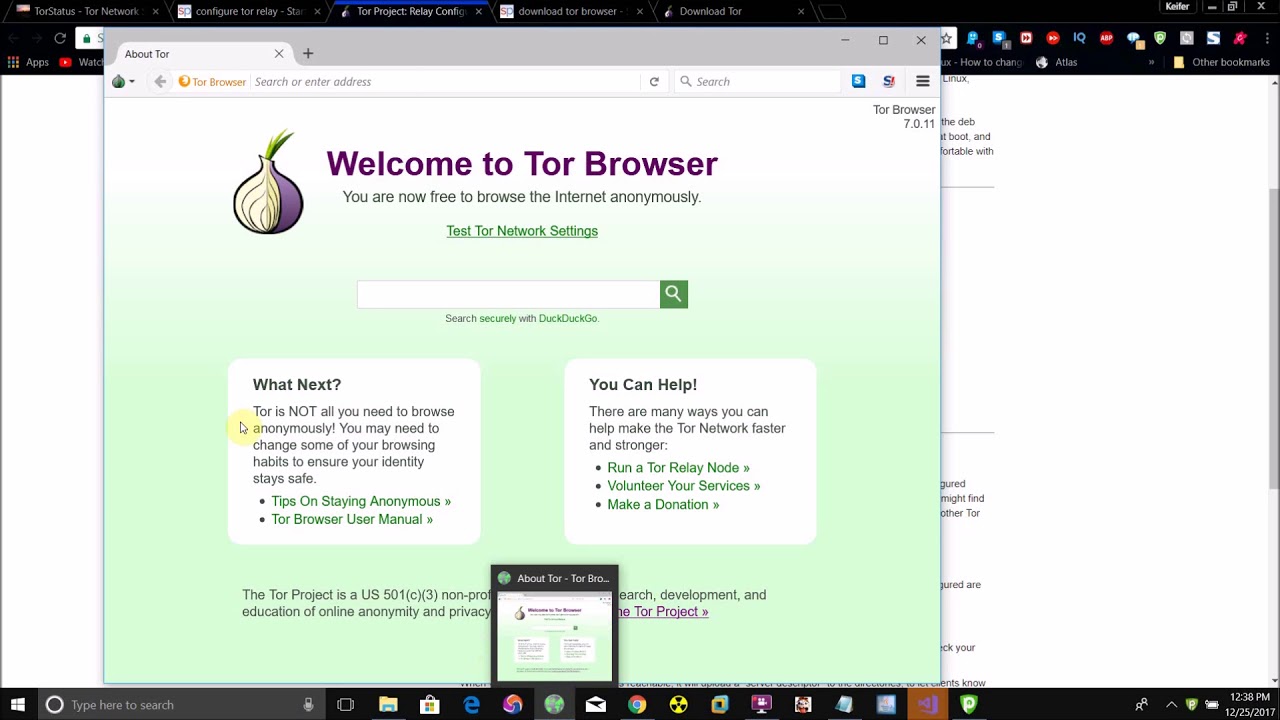Switch to 'Download Tor' Chrome tab
Image resolution: width=1280 pixels, height=720 pixels.
pyautogui.click(x=733, y=11)
